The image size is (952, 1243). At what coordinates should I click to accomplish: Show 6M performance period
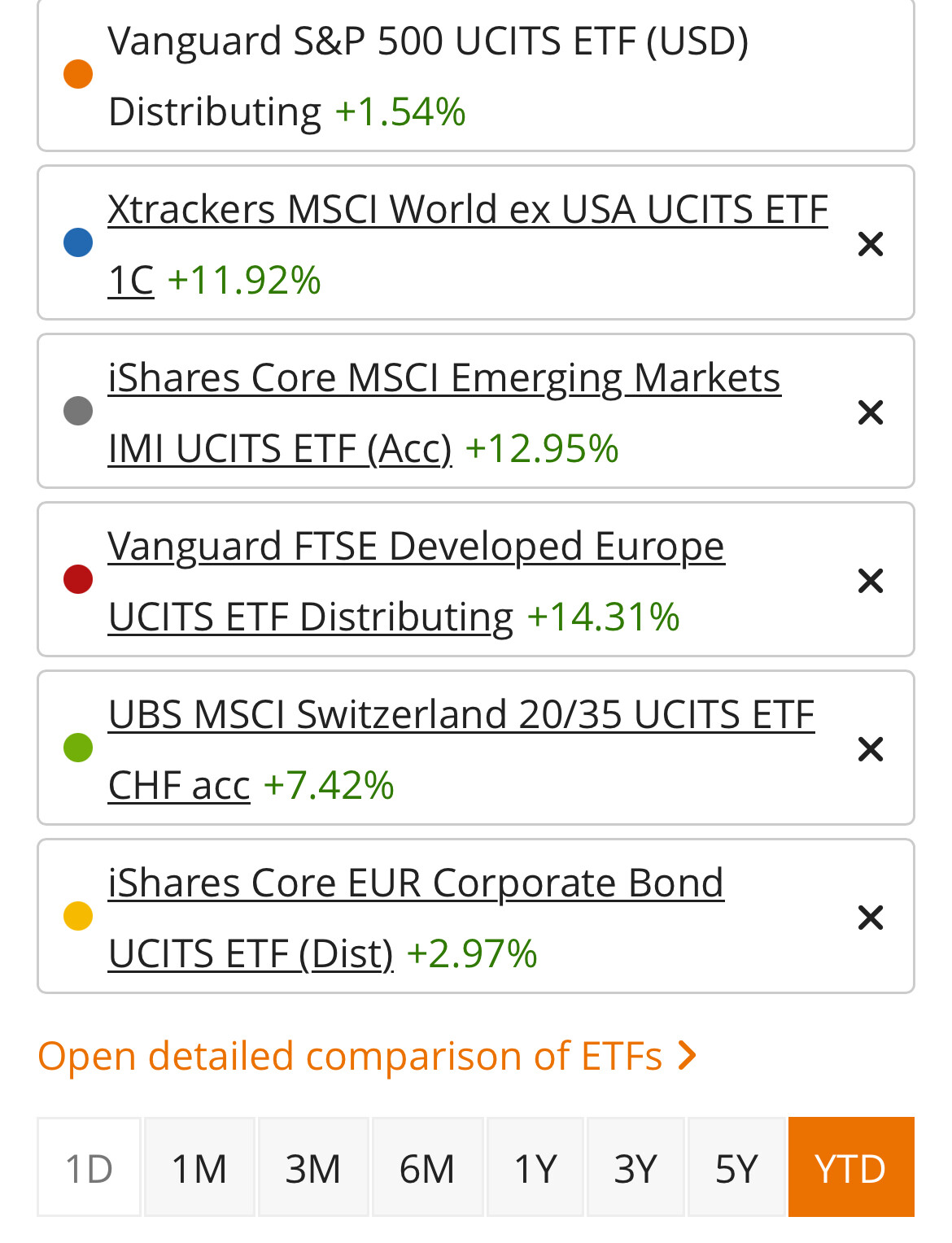pyautogui.click(x=427, y=1168)
